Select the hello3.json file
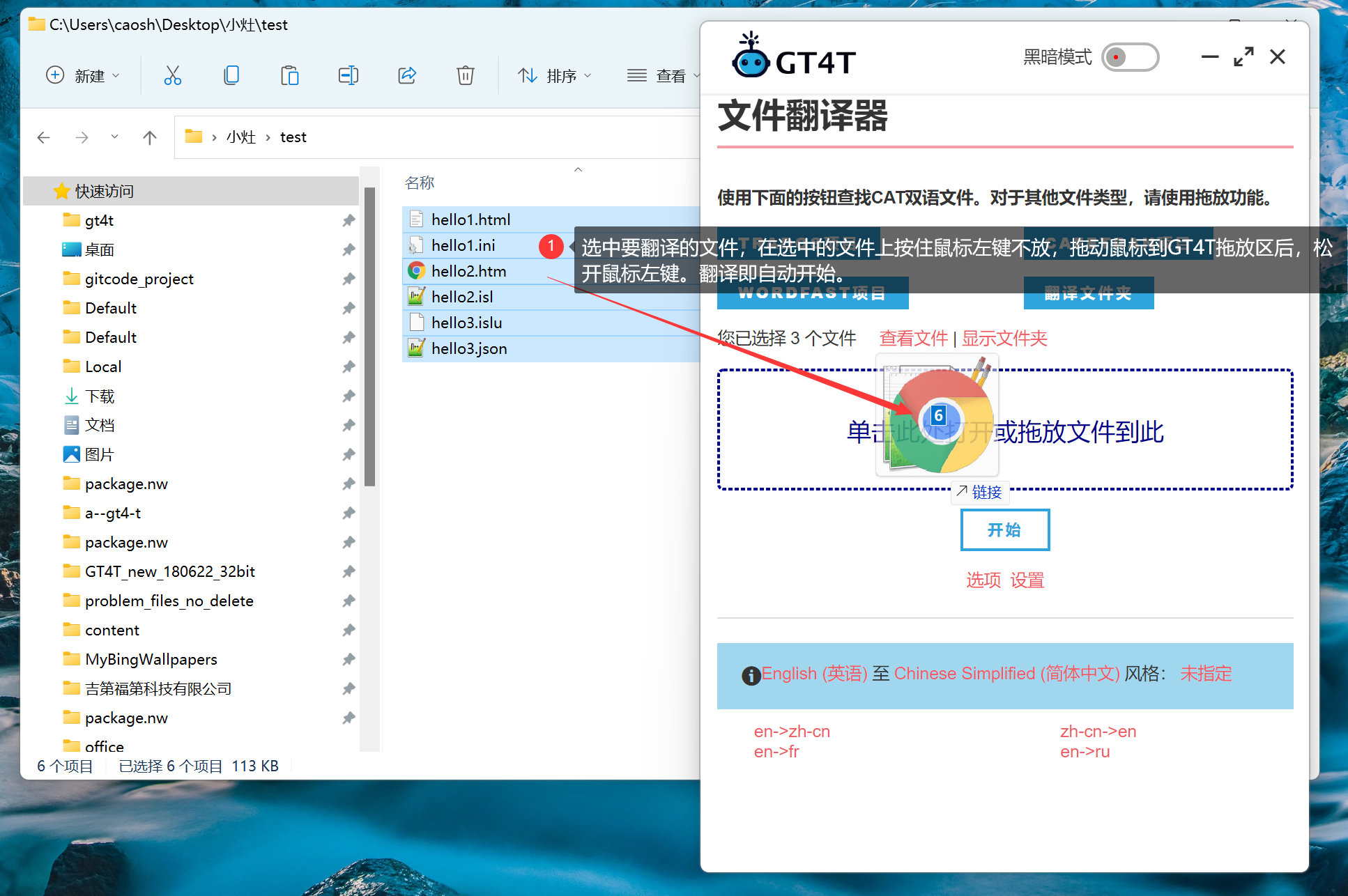The width and height of the screenshot is (1348, 896). [x=468, y=348]
